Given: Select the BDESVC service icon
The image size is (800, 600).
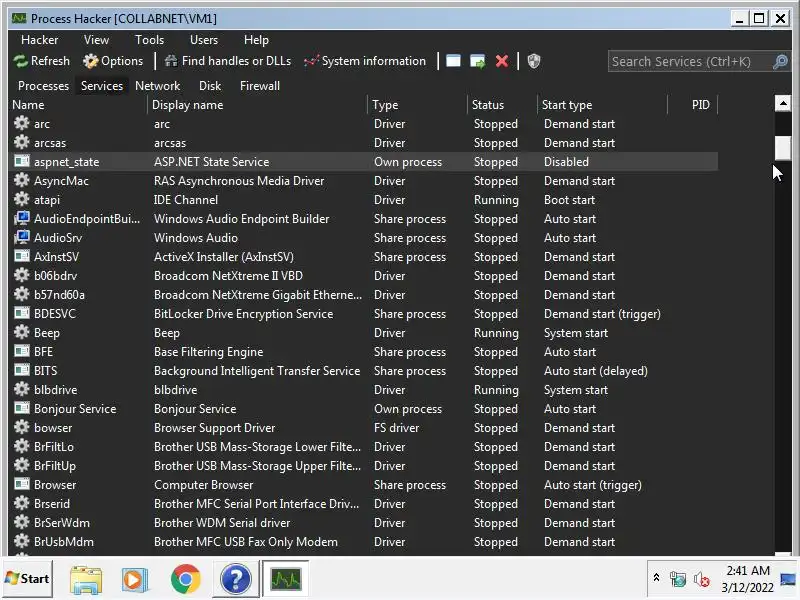Looking at the screenshot, I should coord(21,313).
